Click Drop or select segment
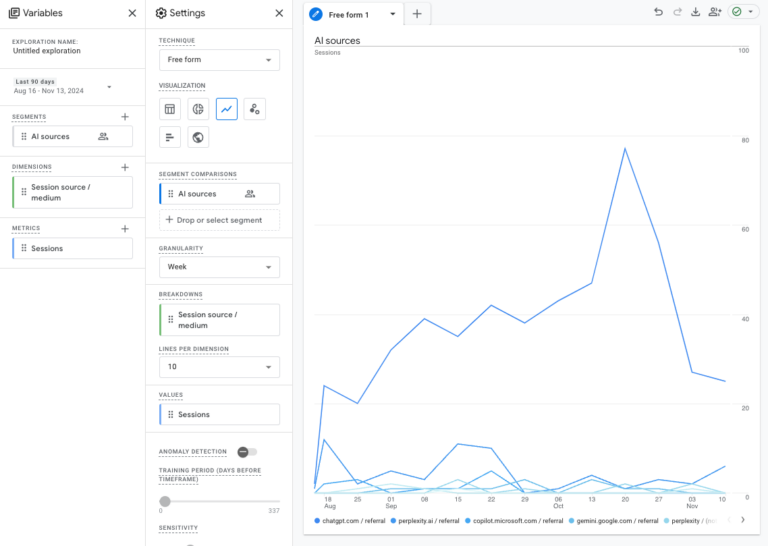This screenshot has height=546, width=768. click(x=219, y=220)
